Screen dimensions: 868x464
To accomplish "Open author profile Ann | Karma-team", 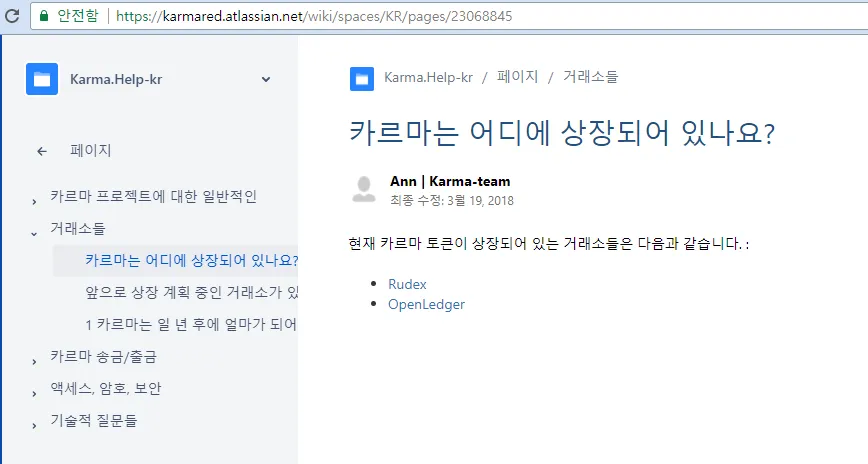I will pos(450,181).
